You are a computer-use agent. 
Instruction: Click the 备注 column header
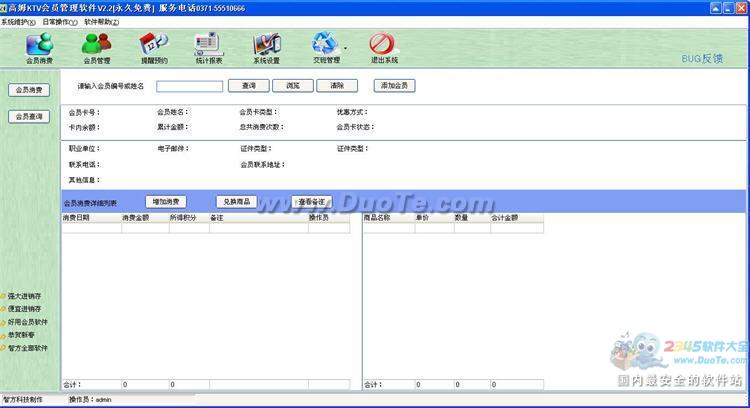point(259,218)
